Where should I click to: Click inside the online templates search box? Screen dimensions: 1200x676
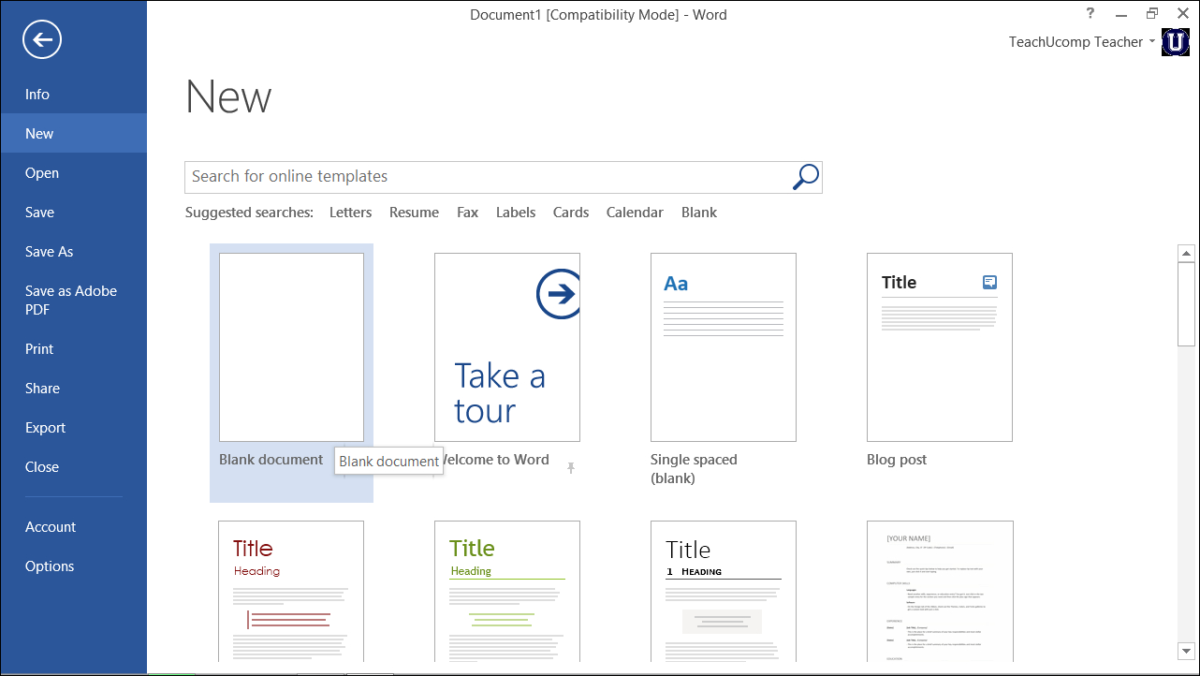(x=450, y=176)
